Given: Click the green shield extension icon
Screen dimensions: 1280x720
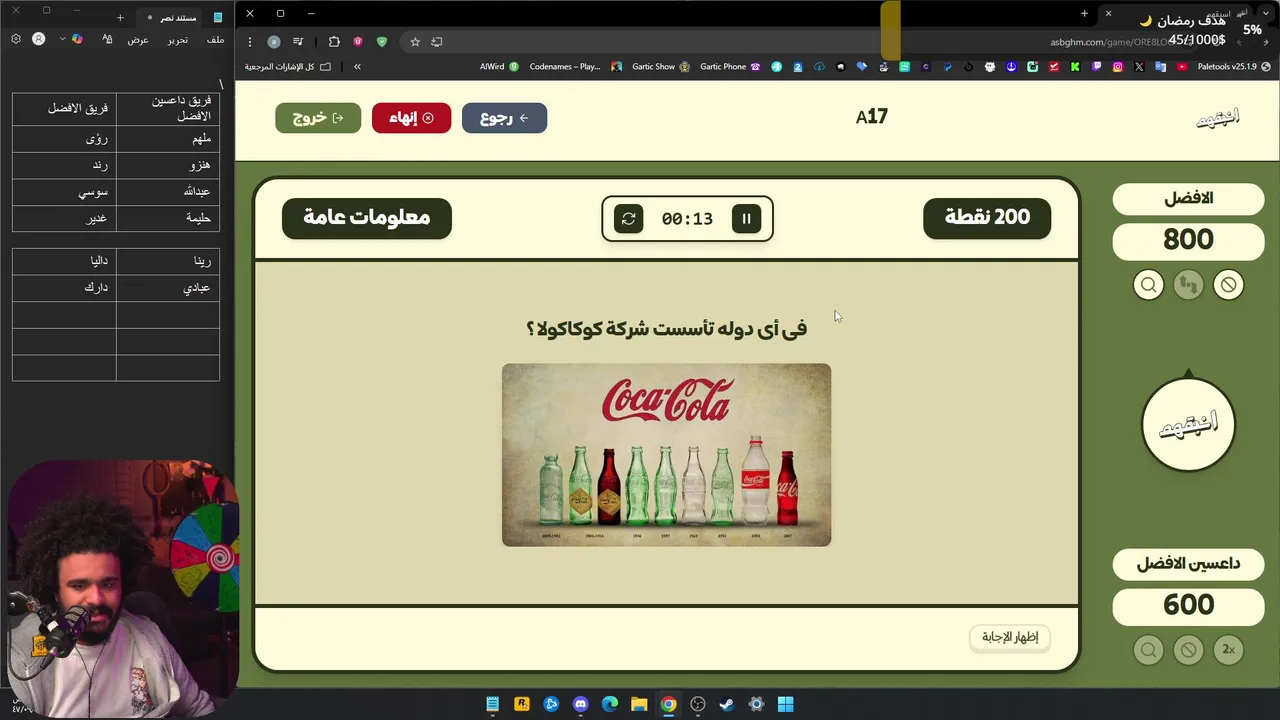Looking at the screenshot, I should point(382,42).
